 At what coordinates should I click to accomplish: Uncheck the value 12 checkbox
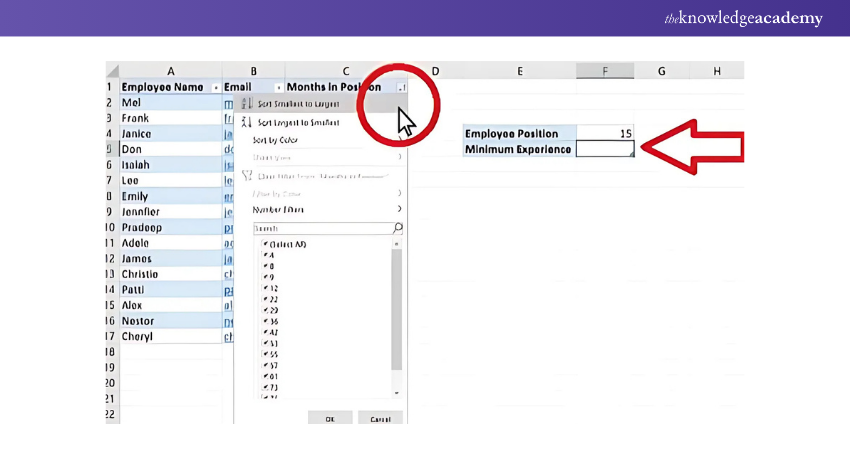pos(265,288)
